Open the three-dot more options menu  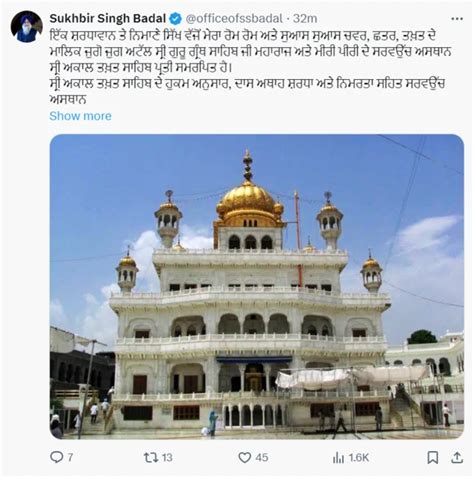pos(457,19)
